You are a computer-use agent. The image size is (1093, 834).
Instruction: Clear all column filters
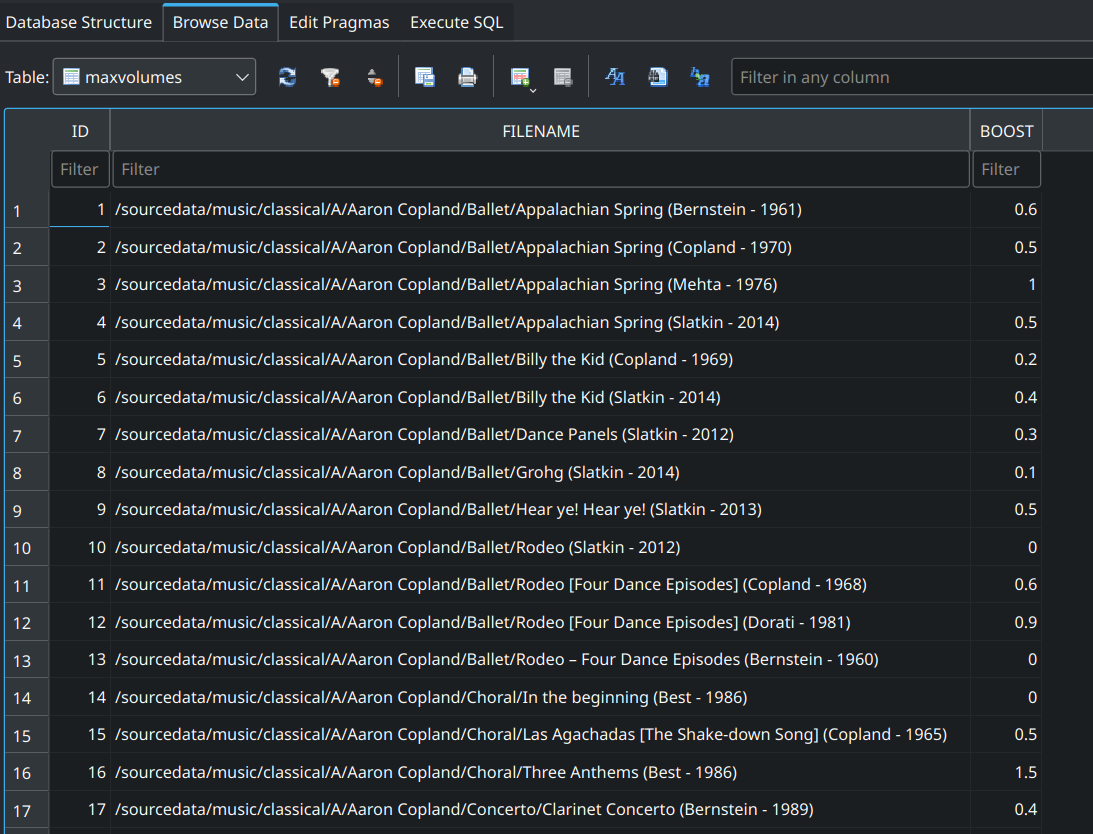point(331,77)
